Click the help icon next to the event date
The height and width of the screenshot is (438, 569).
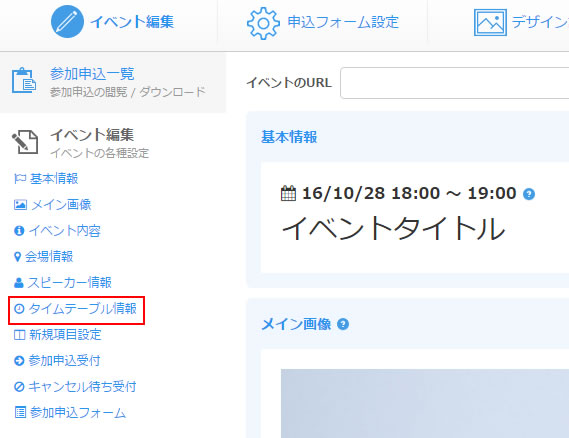click(x=529, y=194)
